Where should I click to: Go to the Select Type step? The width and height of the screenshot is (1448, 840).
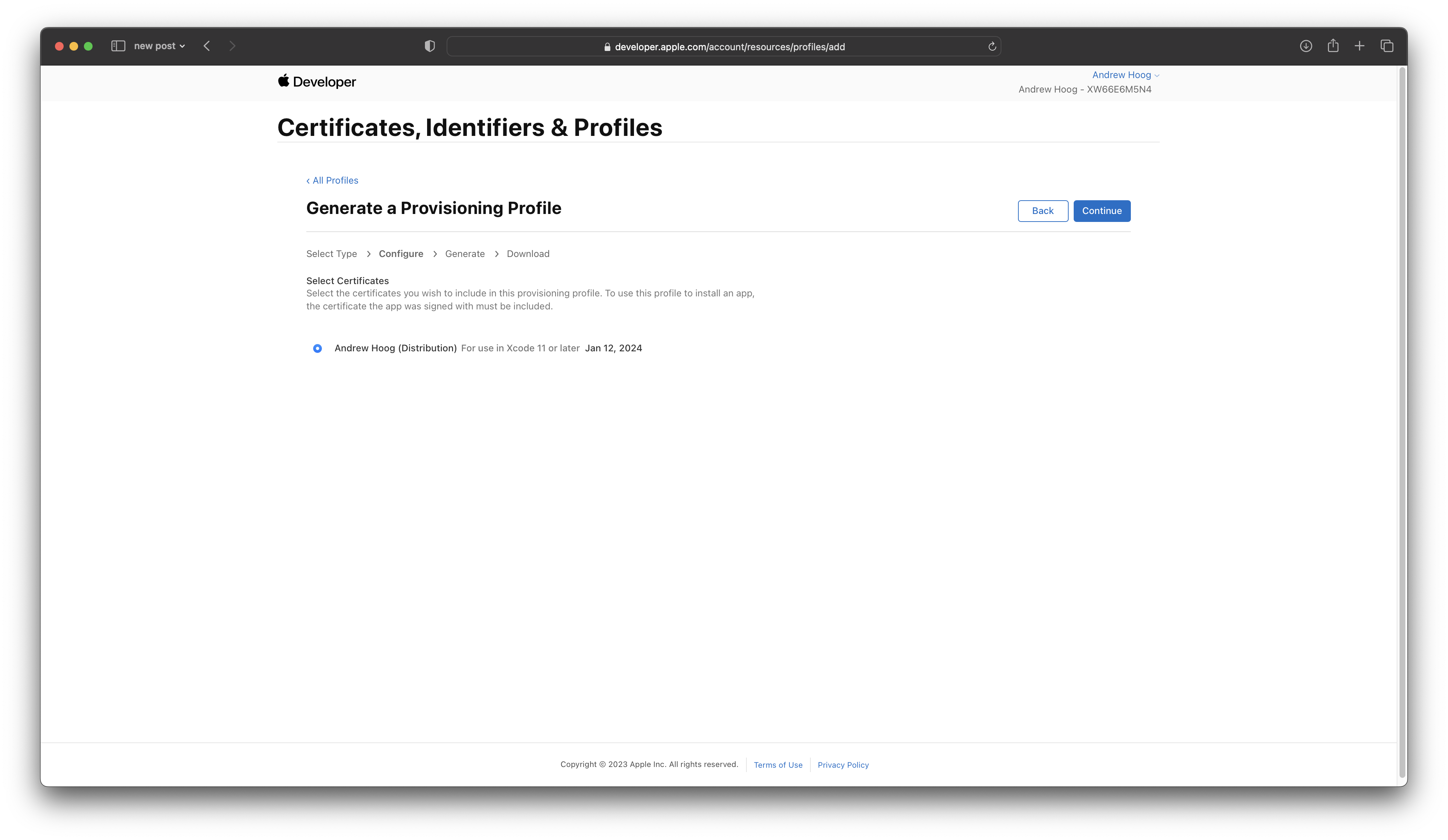[x=332, y=254]
